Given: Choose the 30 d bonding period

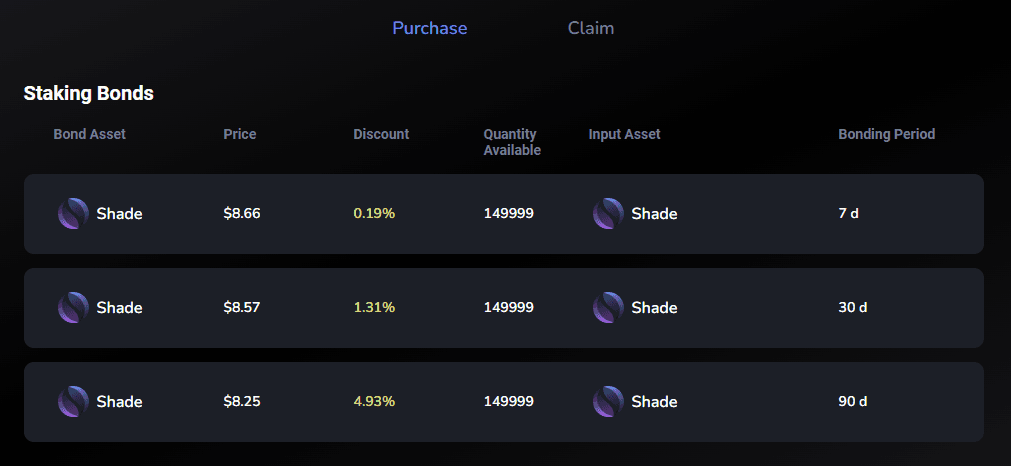Looking at the screenshot, I should 852,307.
